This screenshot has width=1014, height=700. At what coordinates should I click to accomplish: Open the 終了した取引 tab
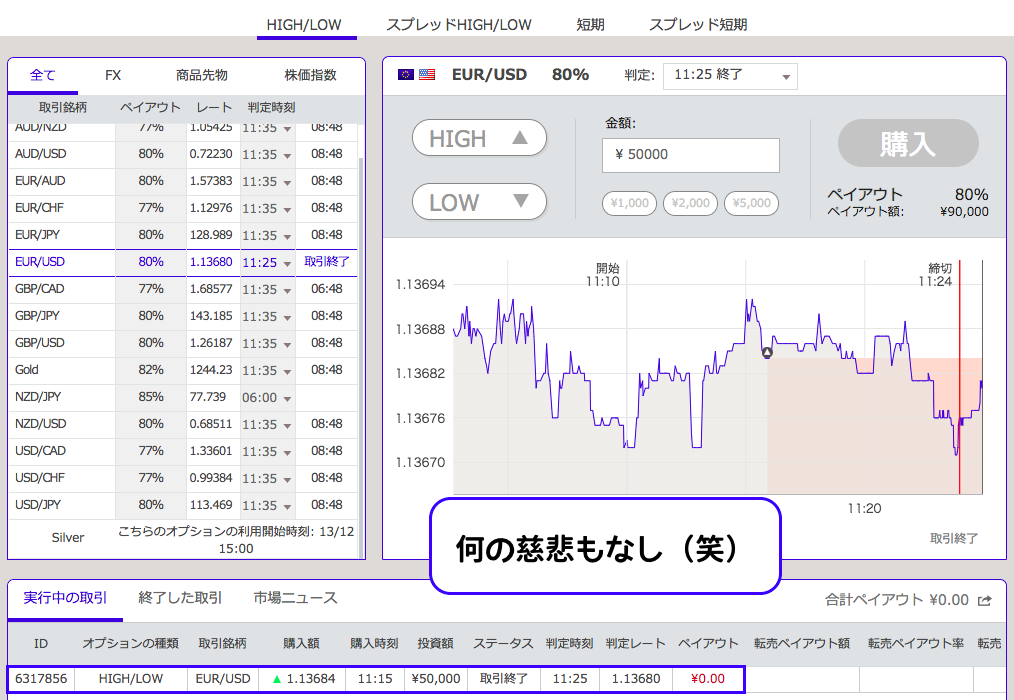click(180, 598)
